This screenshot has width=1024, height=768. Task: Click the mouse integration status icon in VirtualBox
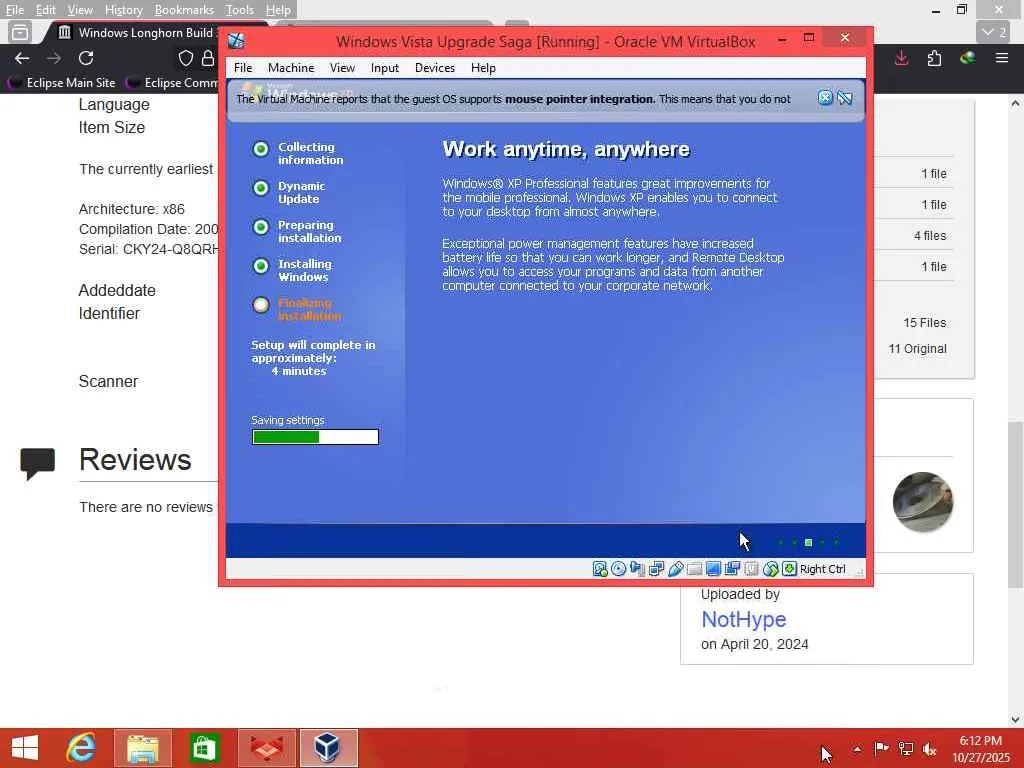tap(771, 569)
